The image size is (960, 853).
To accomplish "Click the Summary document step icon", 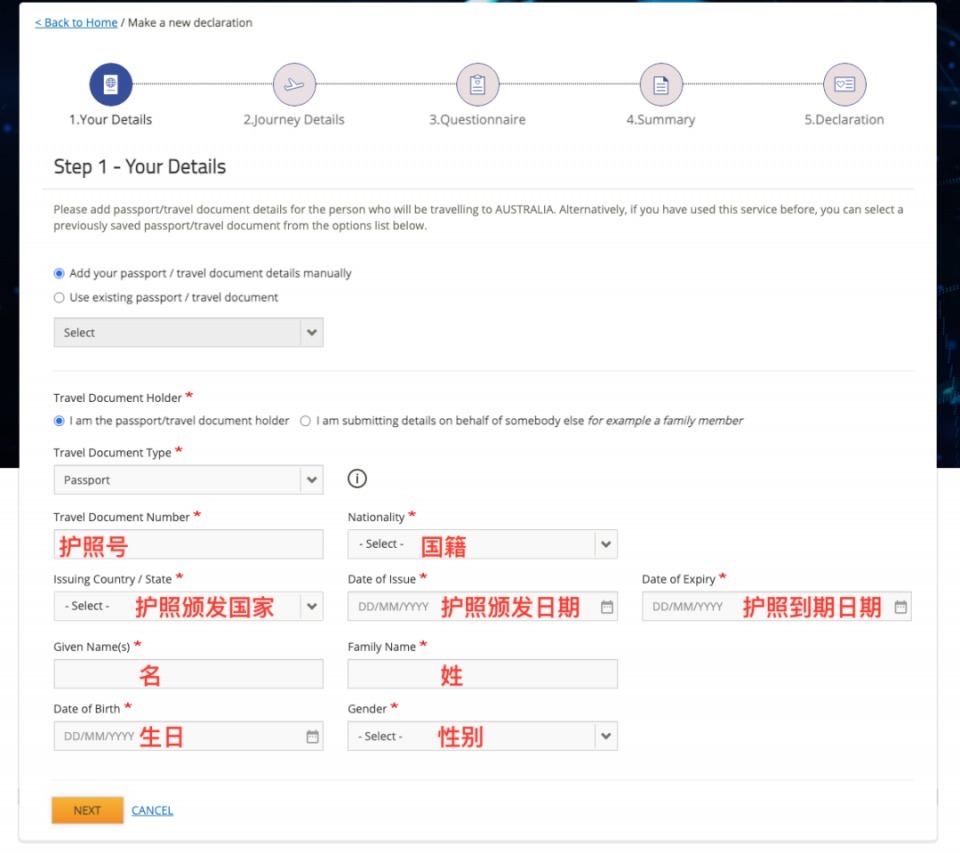I will (661, 85).
